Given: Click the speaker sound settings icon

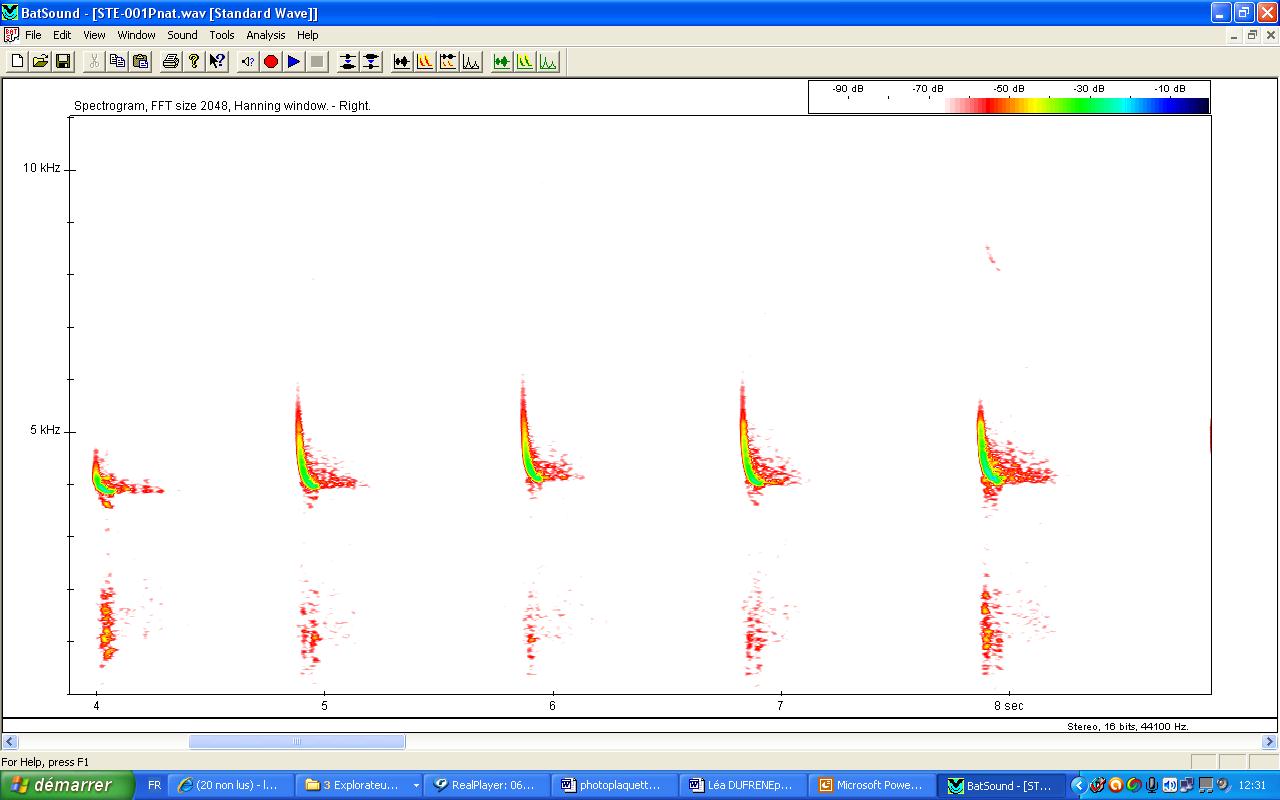Looking at the screenshot, I should coord(248,62).
